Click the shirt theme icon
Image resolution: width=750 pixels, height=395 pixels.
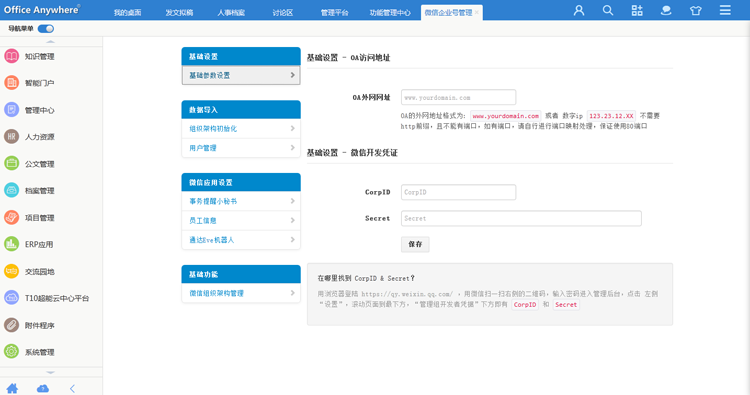pos(696,10)
